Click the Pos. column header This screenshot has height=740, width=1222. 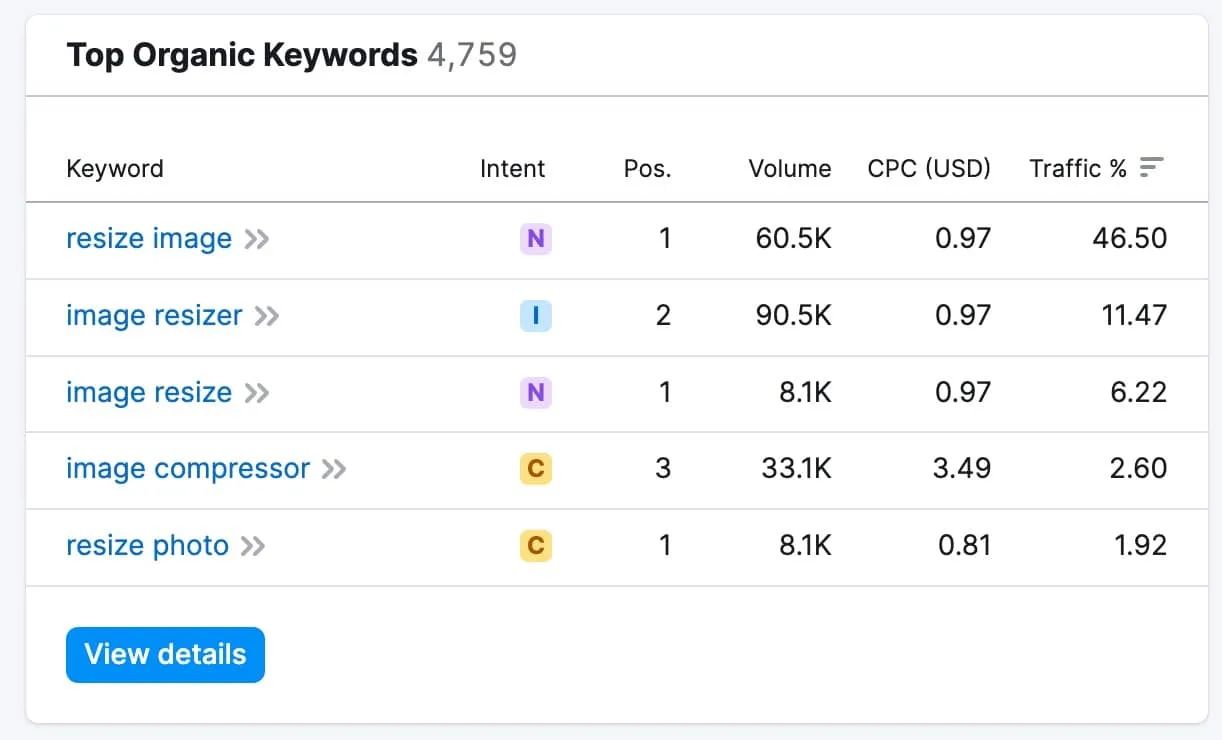(648, 168)
